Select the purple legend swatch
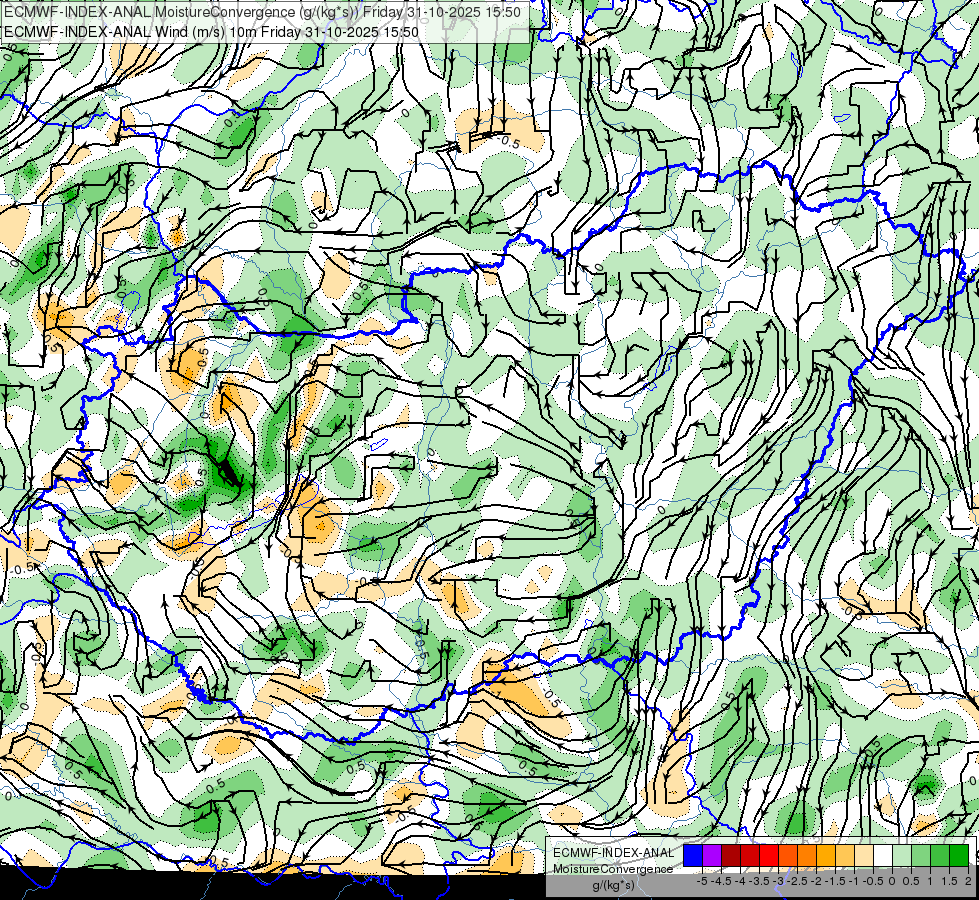 tap(712, 855)
